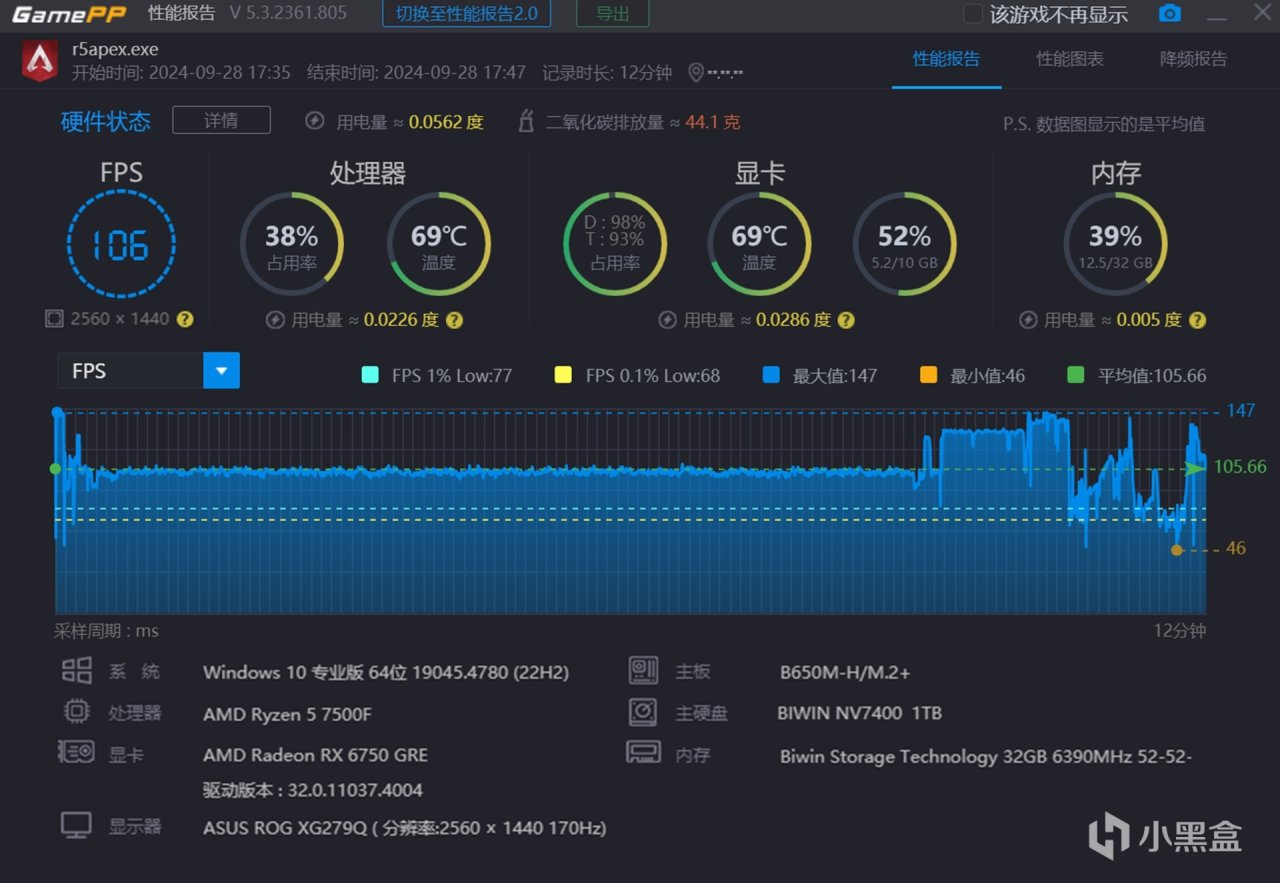The image size is (1280, 883).
Task: Click the lightning icon beside processor power usage
Action: pos(275,320)
